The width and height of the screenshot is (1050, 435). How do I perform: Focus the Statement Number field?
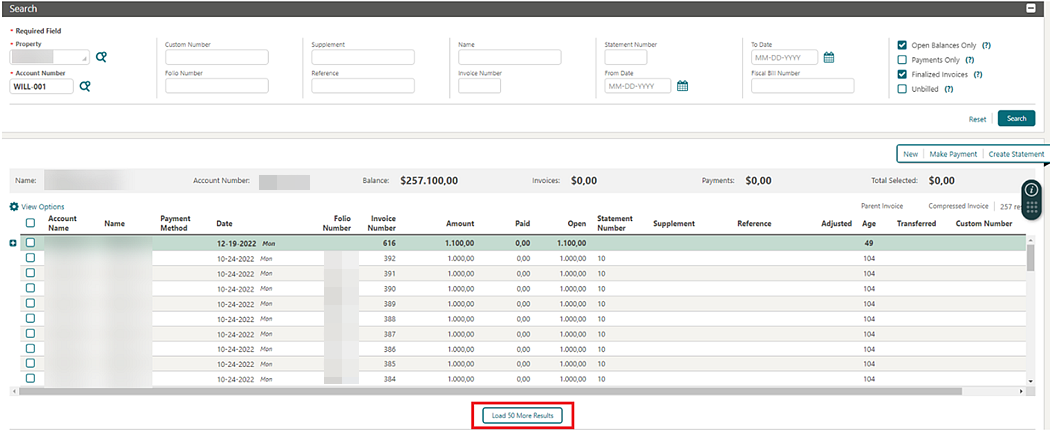[625, 57]
